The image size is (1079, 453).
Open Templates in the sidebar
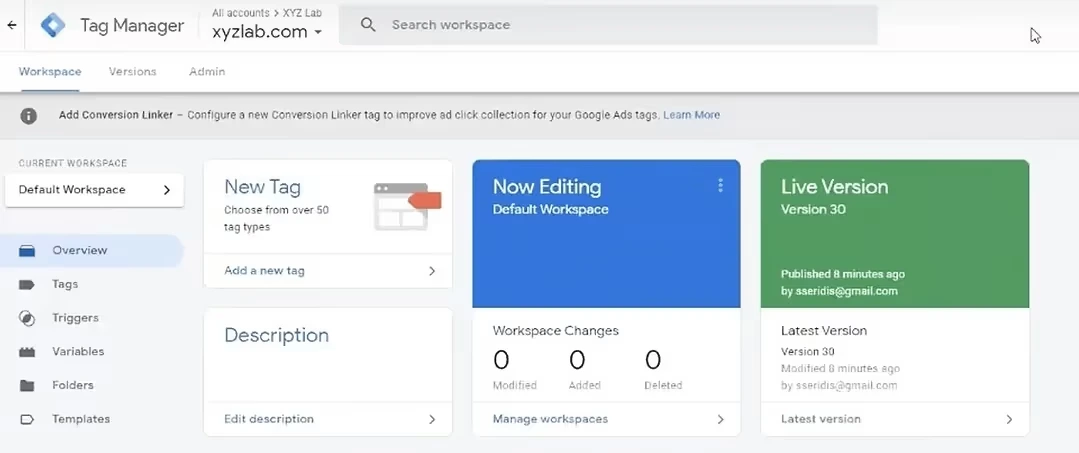81,419
